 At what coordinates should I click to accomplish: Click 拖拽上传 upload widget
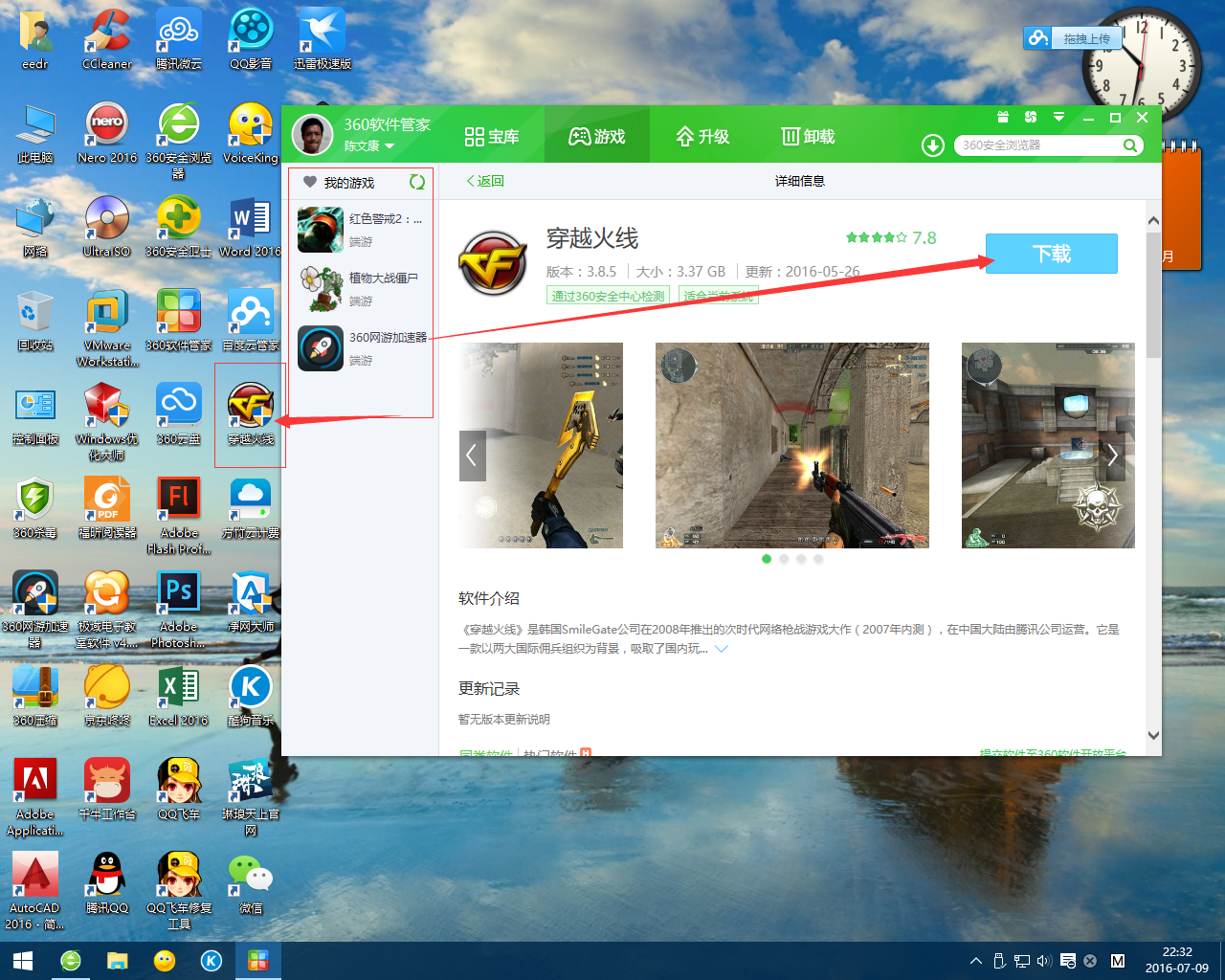click(x=1073, y=38)
